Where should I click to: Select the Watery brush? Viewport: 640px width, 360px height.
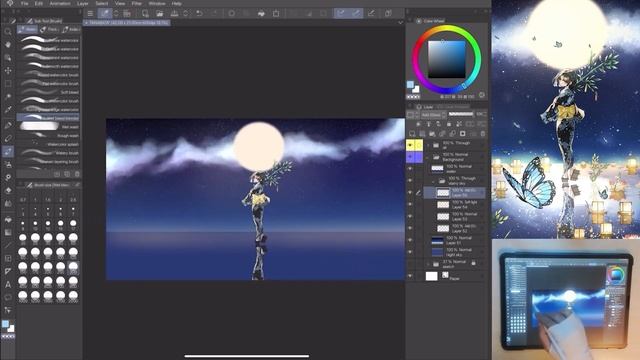(48, 153)
